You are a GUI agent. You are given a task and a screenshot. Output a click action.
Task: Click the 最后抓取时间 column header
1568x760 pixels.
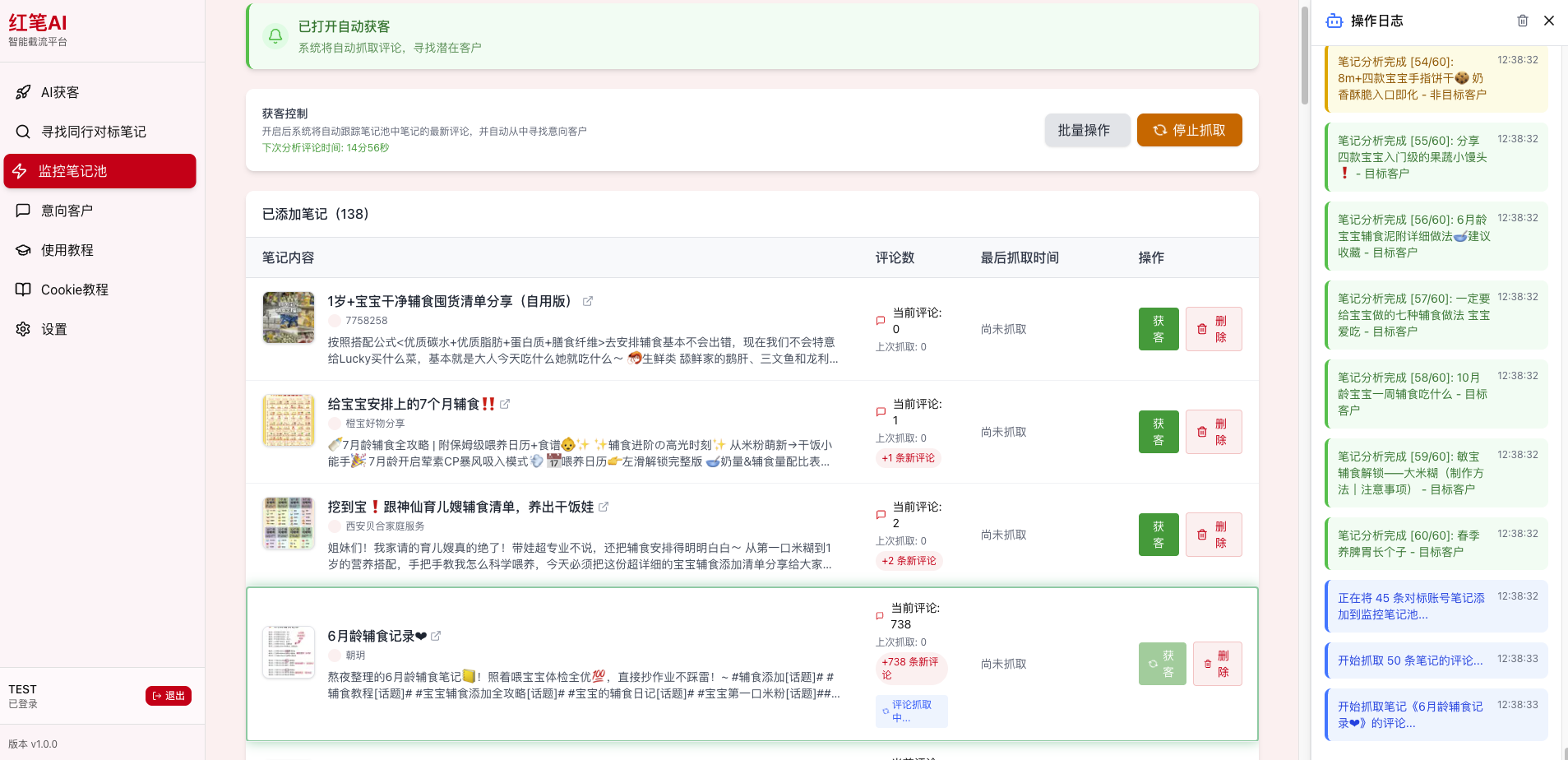click(1020, 257)
